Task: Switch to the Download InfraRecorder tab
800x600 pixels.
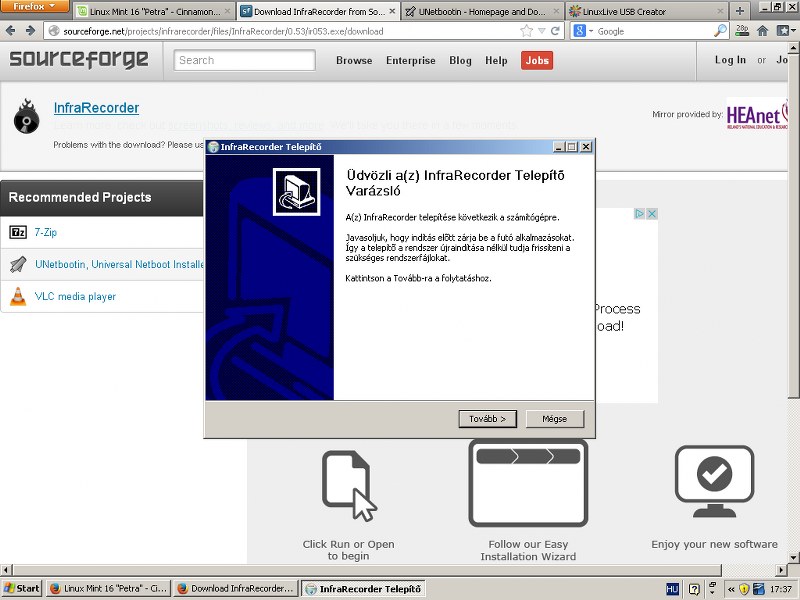Action: [319, 11]
